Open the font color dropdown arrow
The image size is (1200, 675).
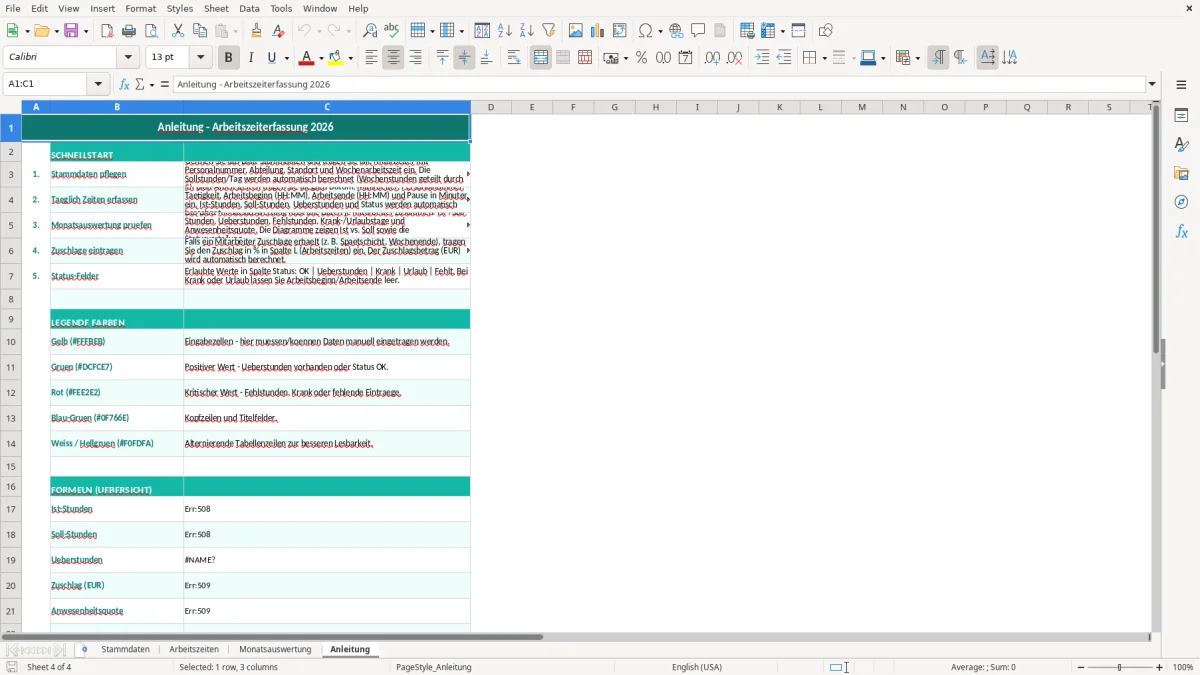(x=319, y=58)
